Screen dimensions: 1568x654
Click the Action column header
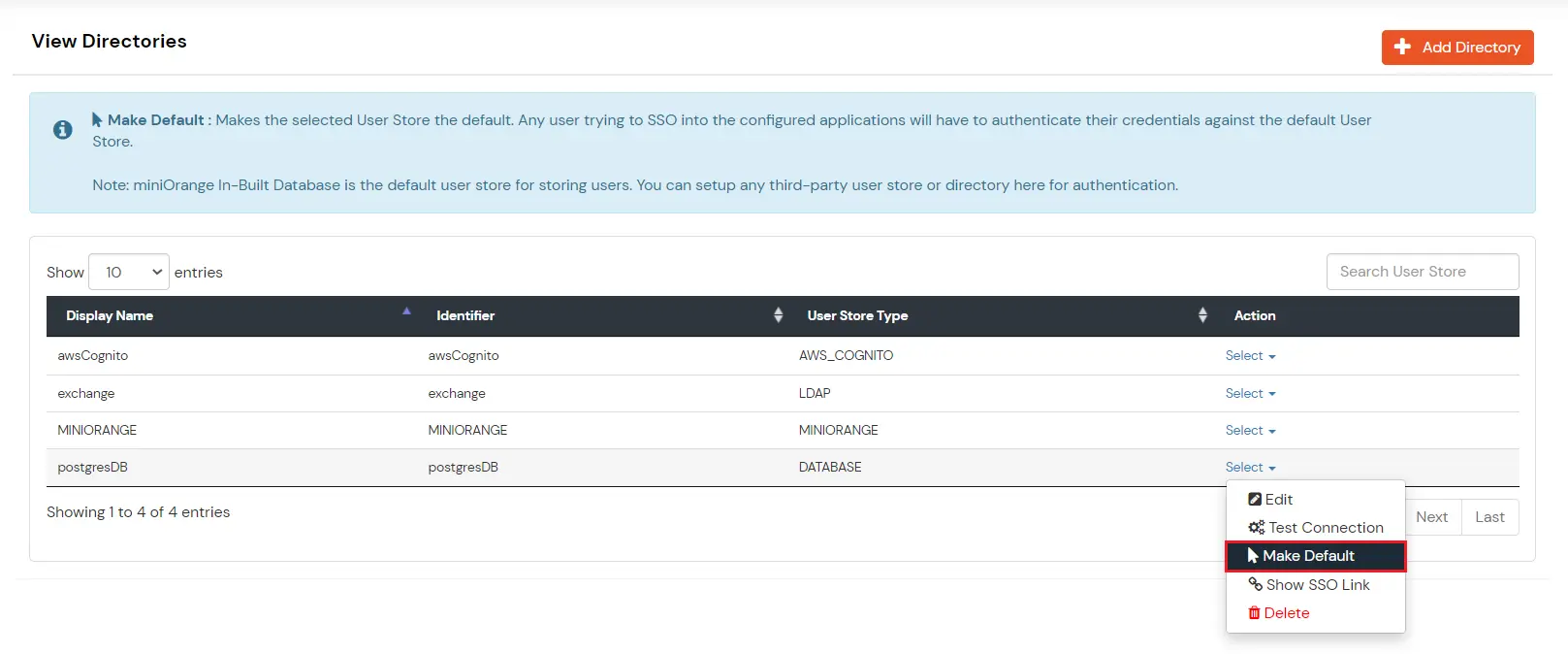tap(1255, 315)
